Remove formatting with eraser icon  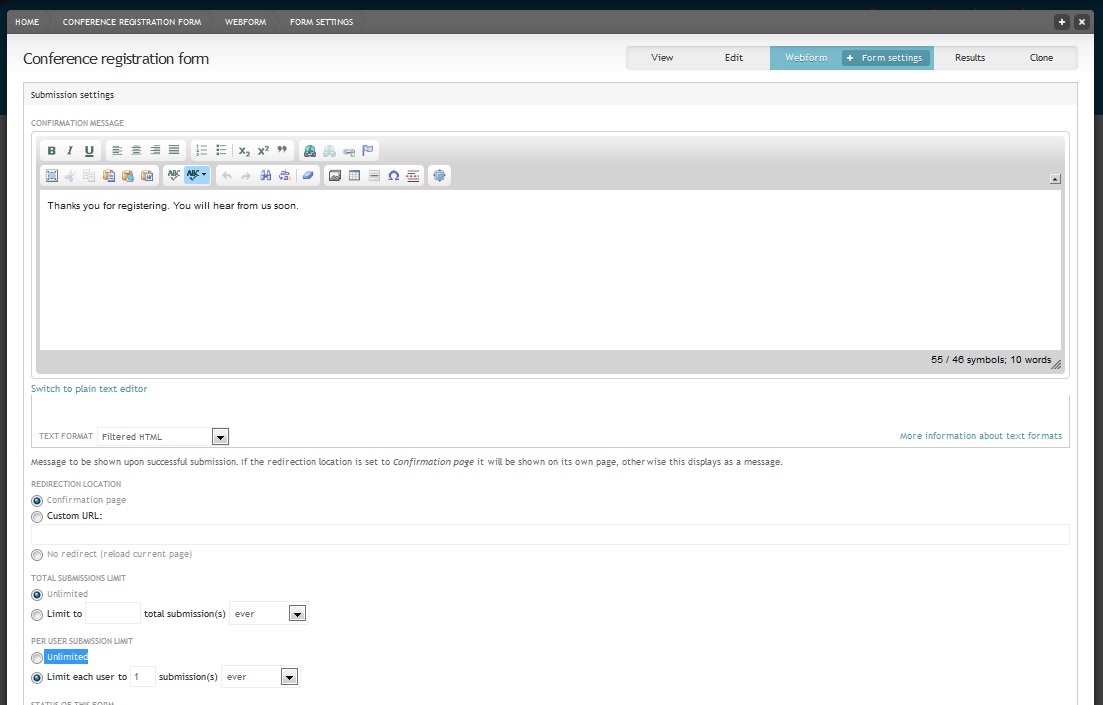point(307,176)
